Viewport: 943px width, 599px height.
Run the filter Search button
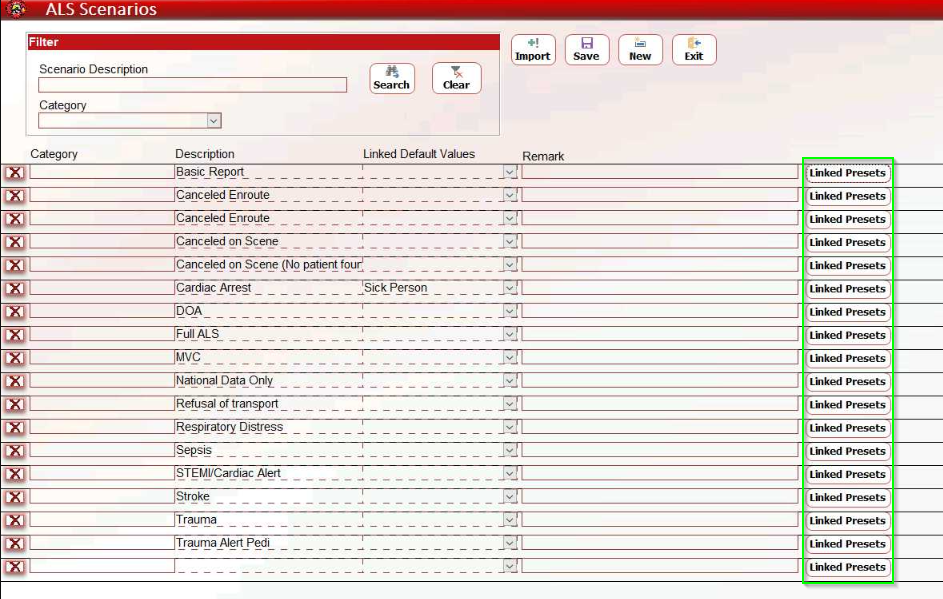coord(391,78)
